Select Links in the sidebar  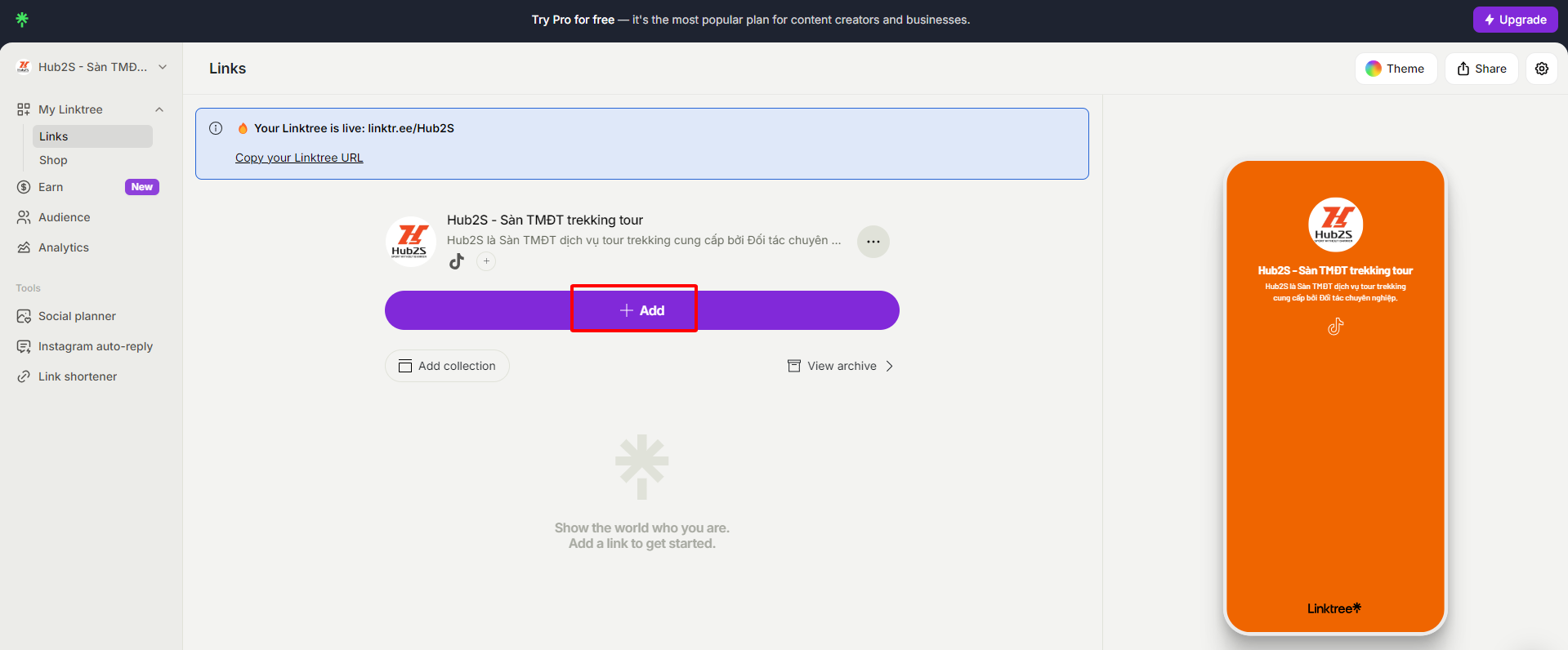pyautogui.click(x=92, y=136)
